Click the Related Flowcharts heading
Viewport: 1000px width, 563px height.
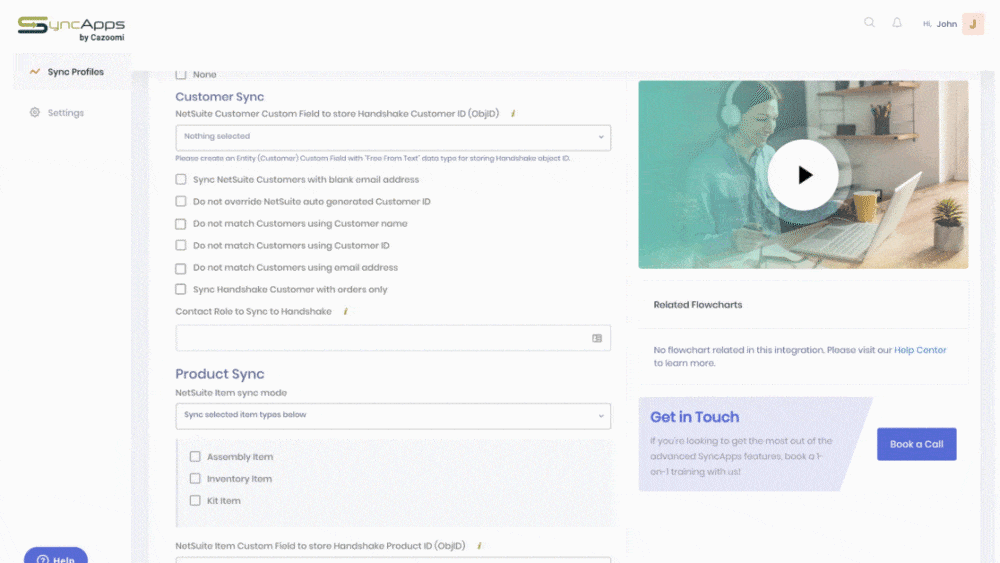(x=698, y=305)
